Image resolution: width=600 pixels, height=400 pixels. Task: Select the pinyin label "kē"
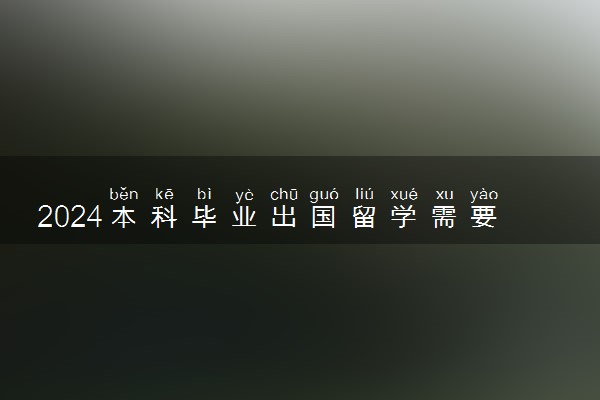pos(164,194)
